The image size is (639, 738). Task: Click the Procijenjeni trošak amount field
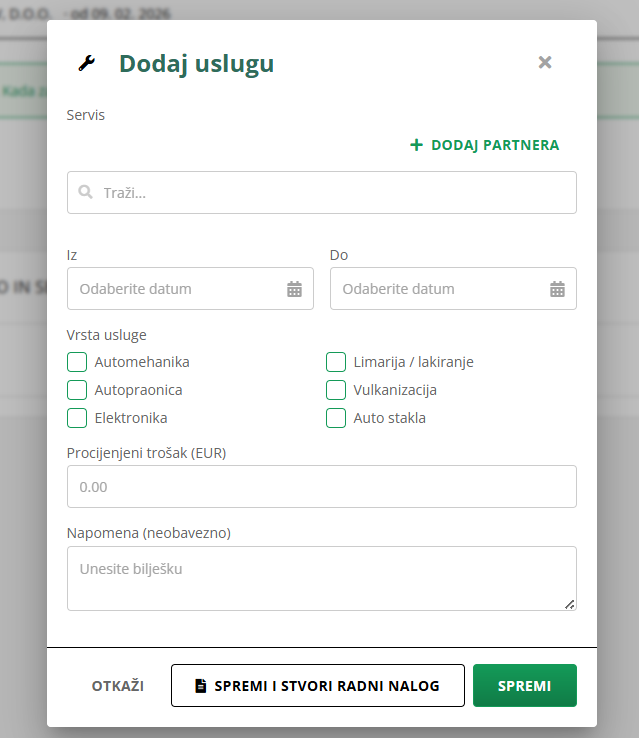tap(321, 487)
